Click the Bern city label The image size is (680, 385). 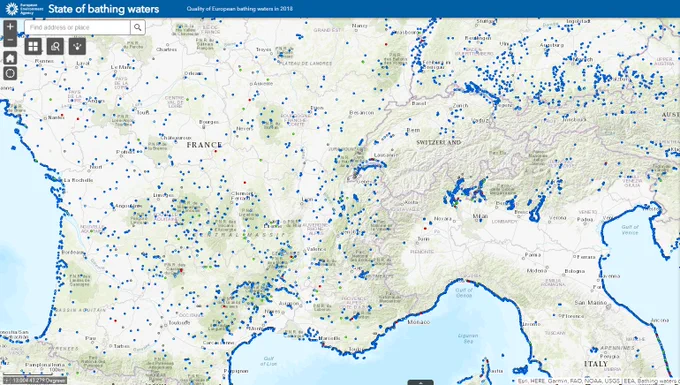click(x=413, y=130)
